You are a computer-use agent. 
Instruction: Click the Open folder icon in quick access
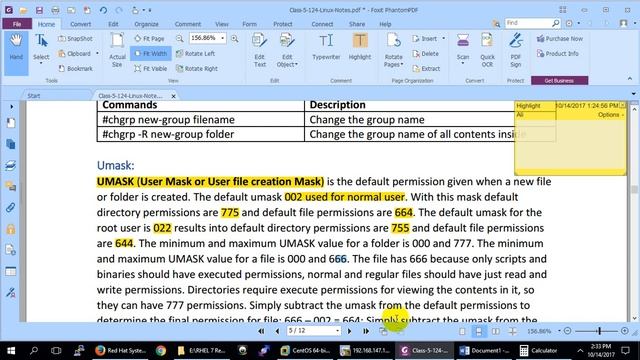(24, 10)
